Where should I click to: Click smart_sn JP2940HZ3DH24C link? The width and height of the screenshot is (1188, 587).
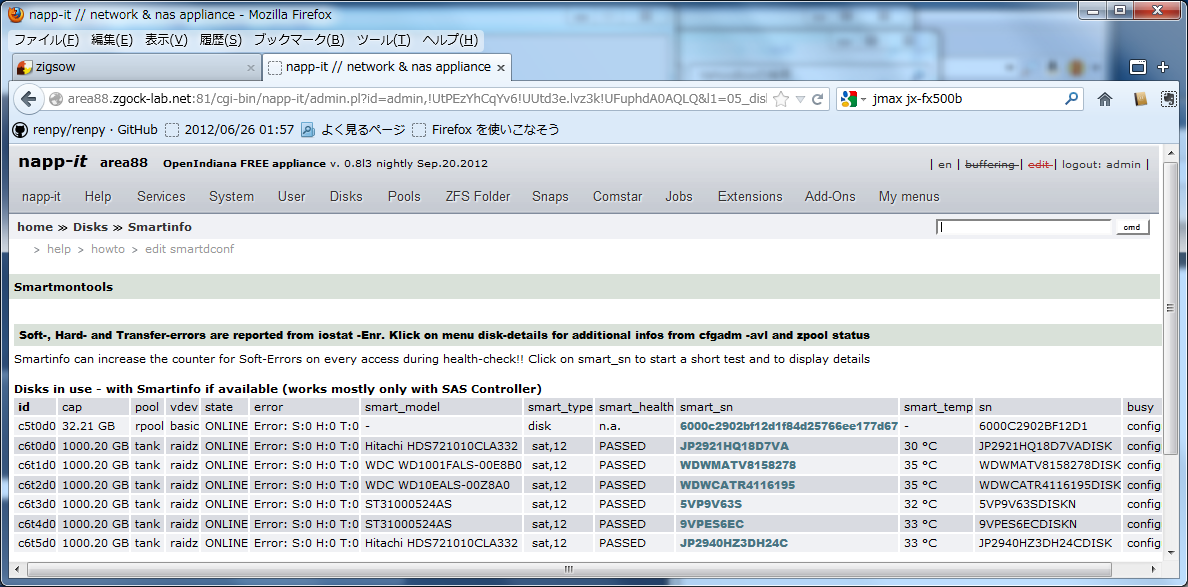click(733, 542)
